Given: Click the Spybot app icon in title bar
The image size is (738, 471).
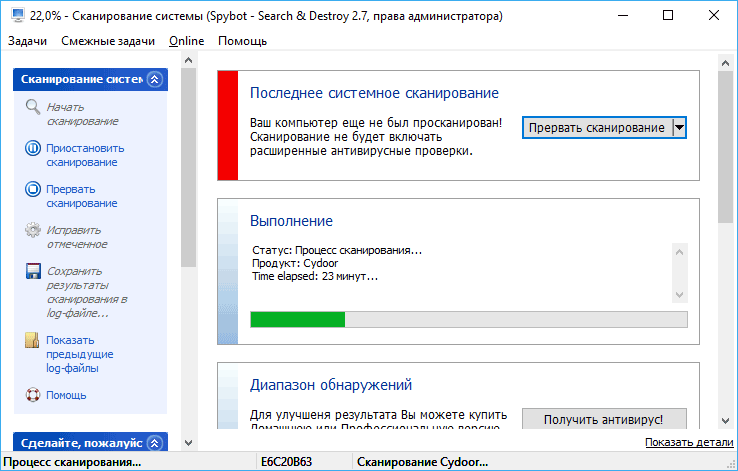Looking at the screenshot, I should 17,16.
